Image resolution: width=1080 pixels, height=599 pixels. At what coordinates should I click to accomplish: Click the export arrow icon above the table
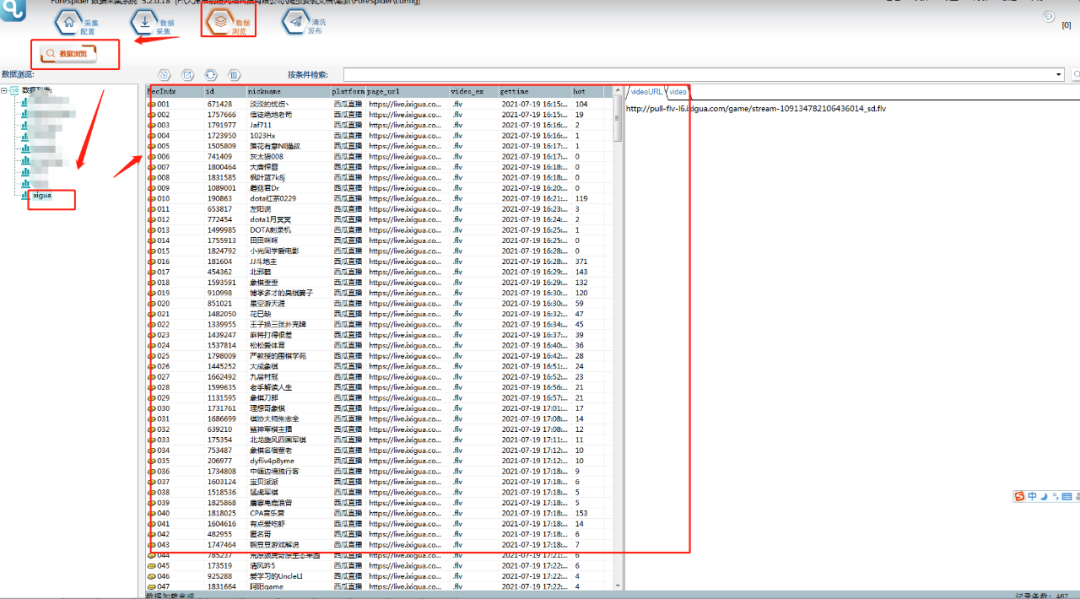(x=164, y=74)
